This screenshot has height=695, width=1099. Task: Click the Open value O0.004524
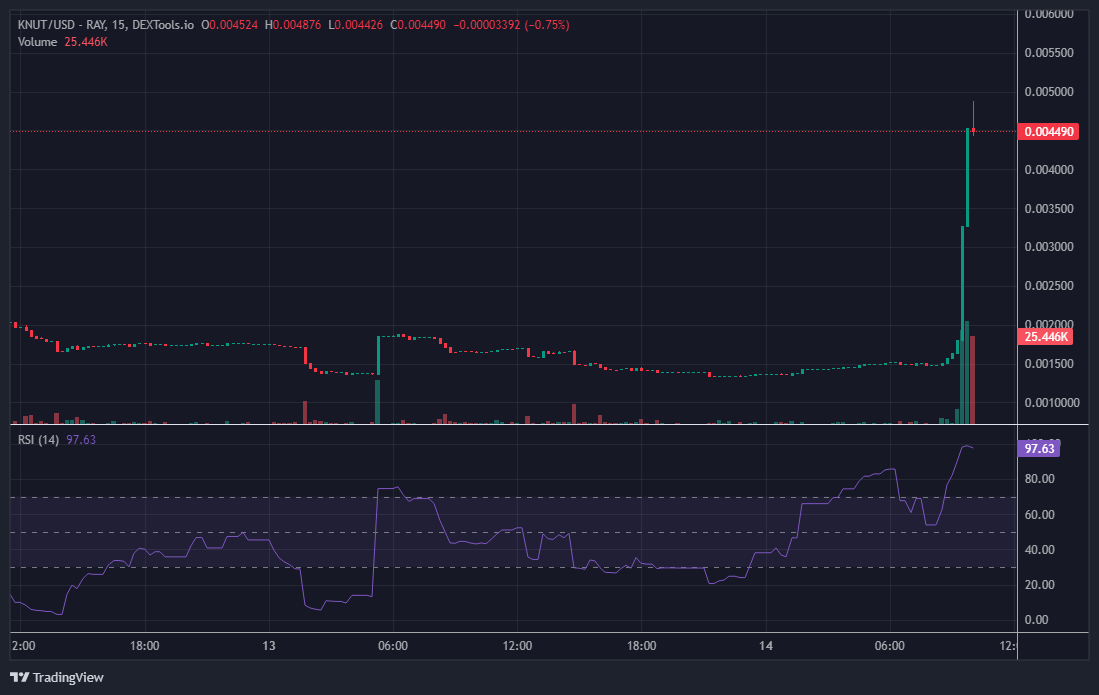(229, 25)
